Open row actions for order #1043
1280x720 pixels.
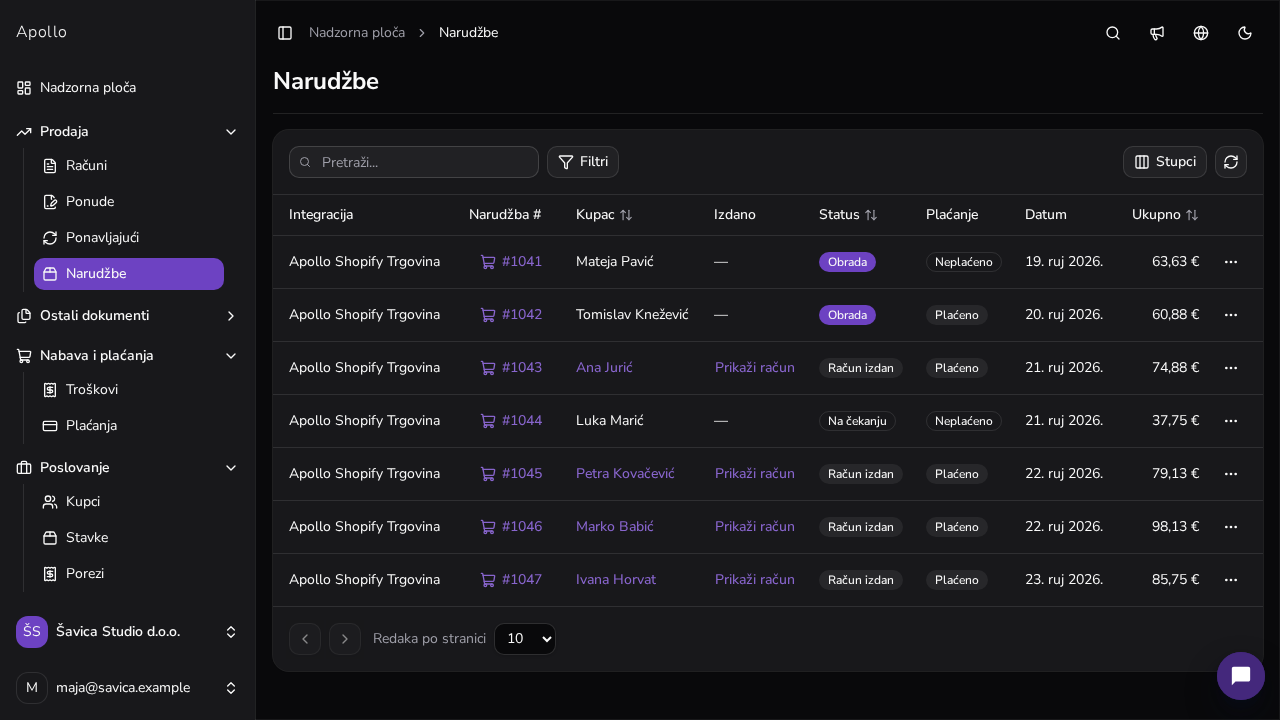point(1231,368)
